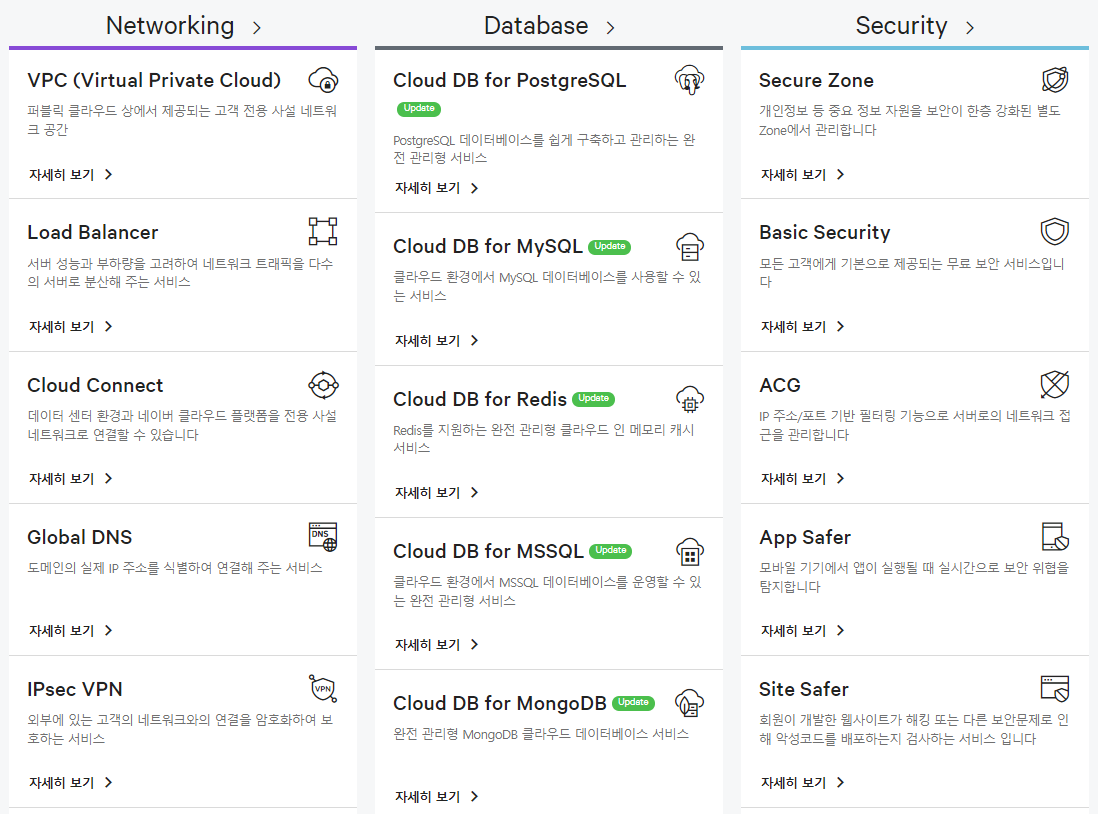This screenshot has height=814, width=1098.
Task: Click the Global DNS title
Action: click(x=80, y=537)
